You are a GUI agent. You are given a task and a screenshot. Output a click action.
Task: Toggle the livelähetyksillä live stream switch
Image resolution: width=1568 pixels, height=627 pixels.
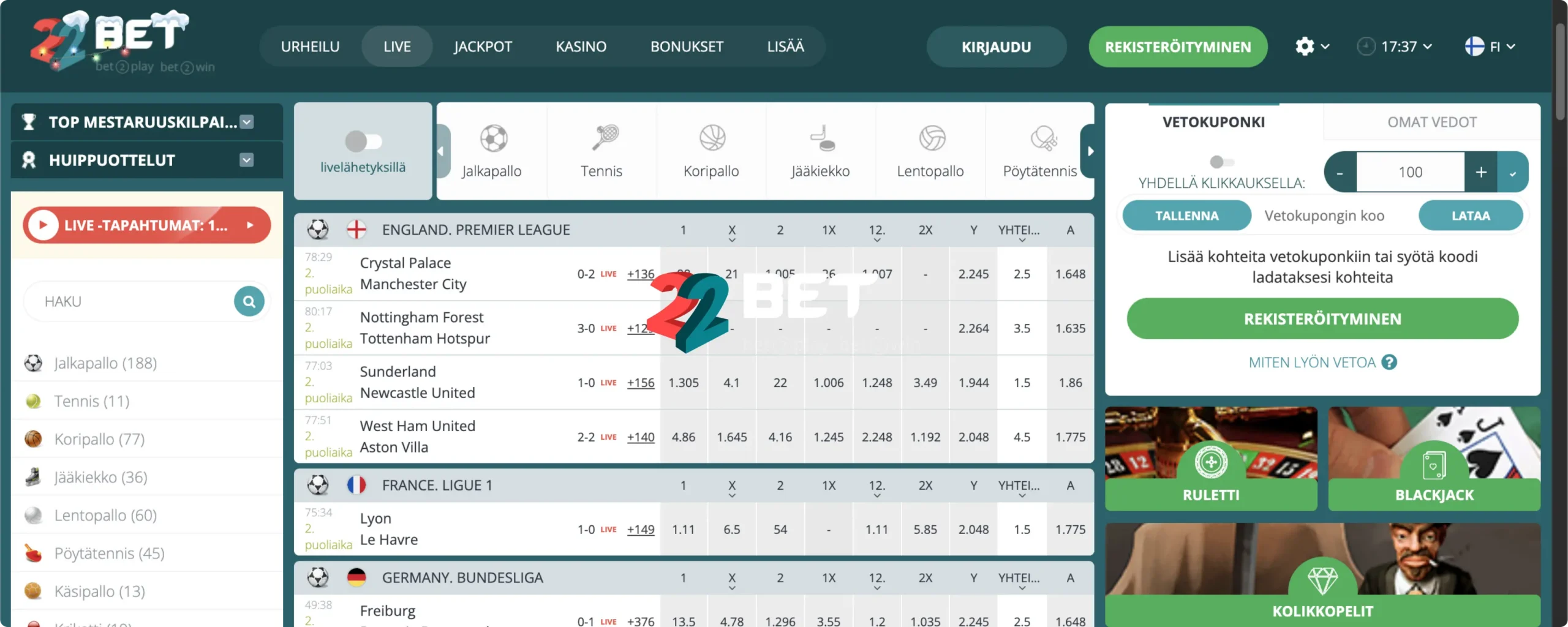pos(363,141)
